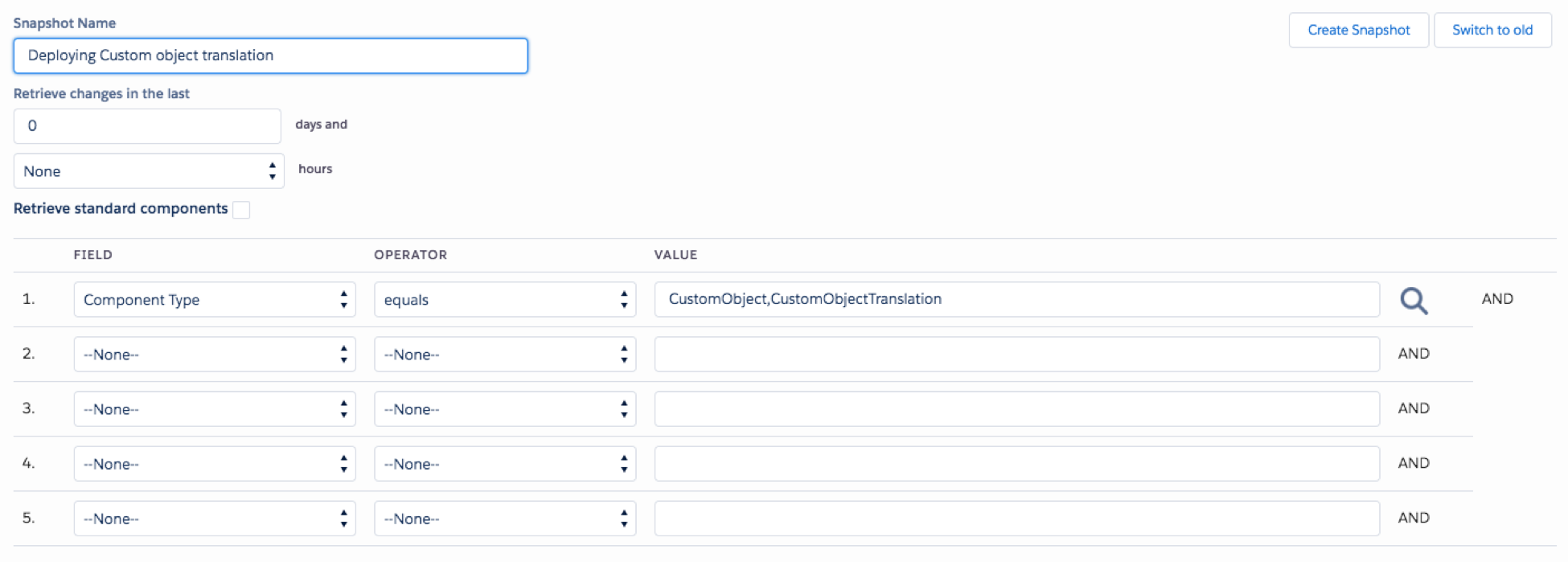Open the row 5 operator dropdown
Image resolution: width=1568 pixels, height=562 pixels.
point(504,519)
